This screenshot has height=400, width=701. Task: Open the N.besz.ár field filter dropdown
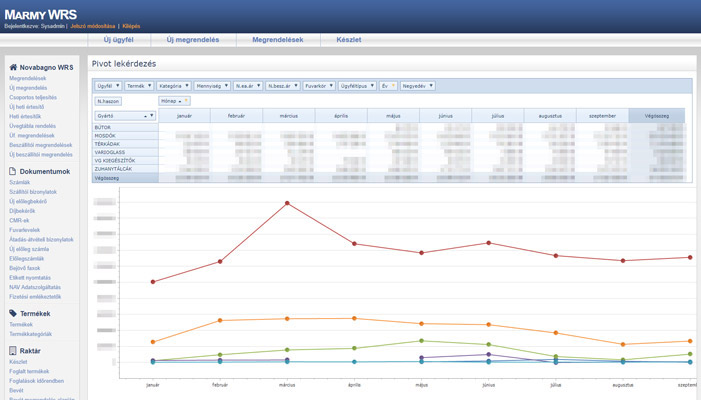296,86
